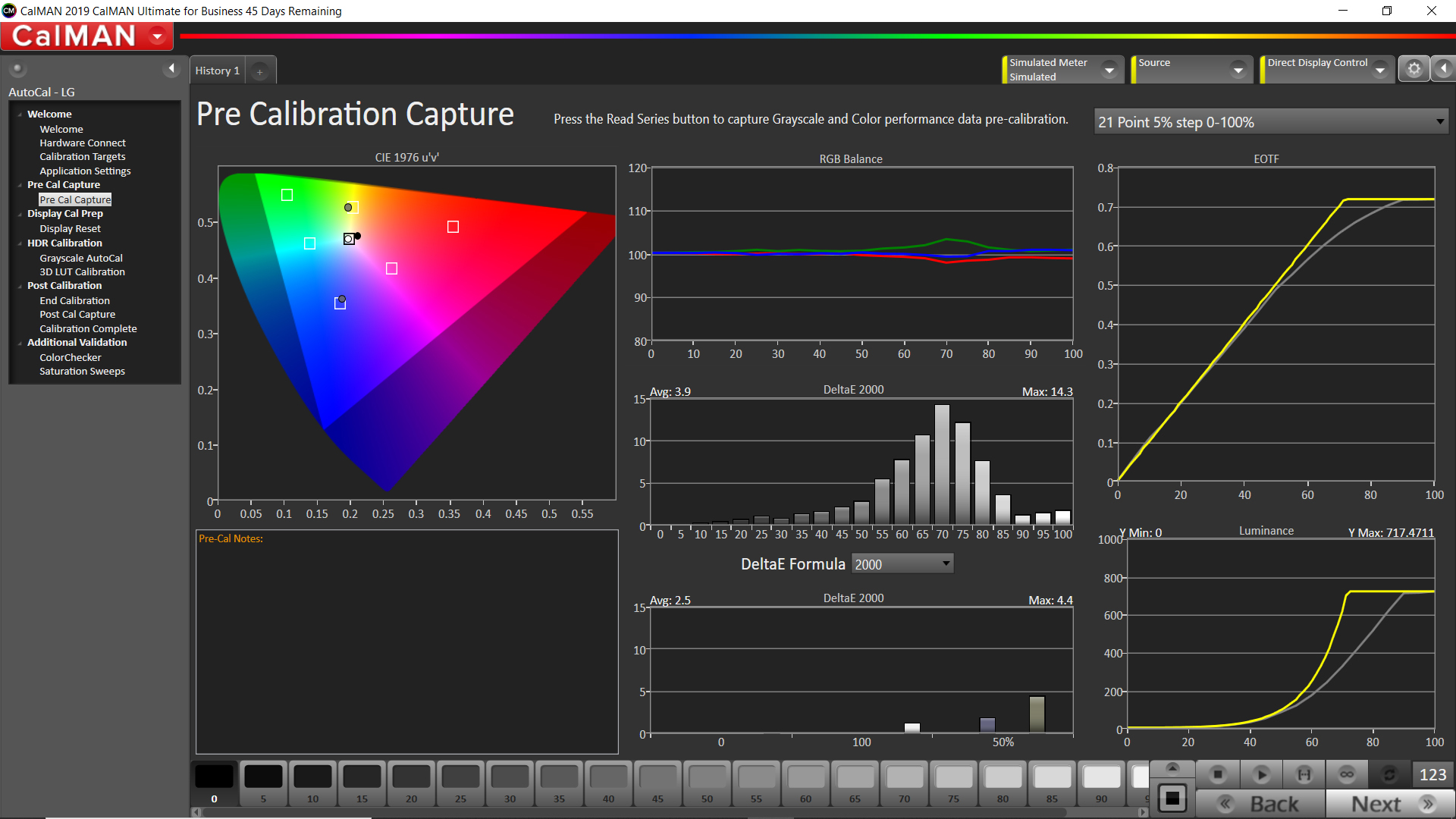Open 3D LUT Calibration workflow page
This screenshot has width=1456, height=819.
pyautogui.click(x=82, y=271)
